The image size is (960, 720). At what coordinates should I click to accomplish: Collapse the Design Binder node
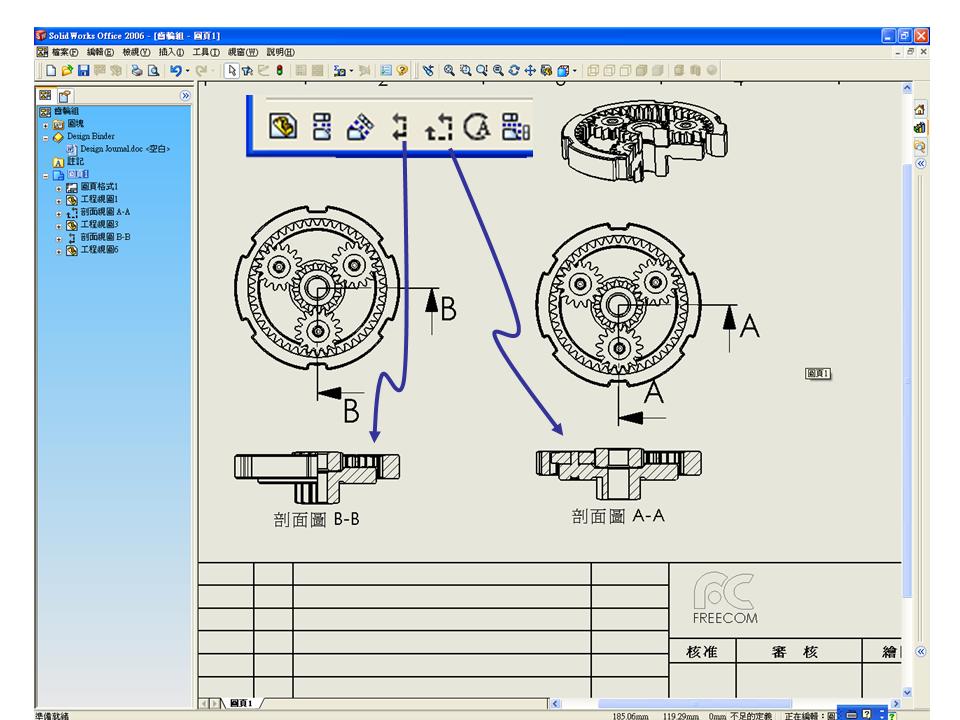point(45,138)
